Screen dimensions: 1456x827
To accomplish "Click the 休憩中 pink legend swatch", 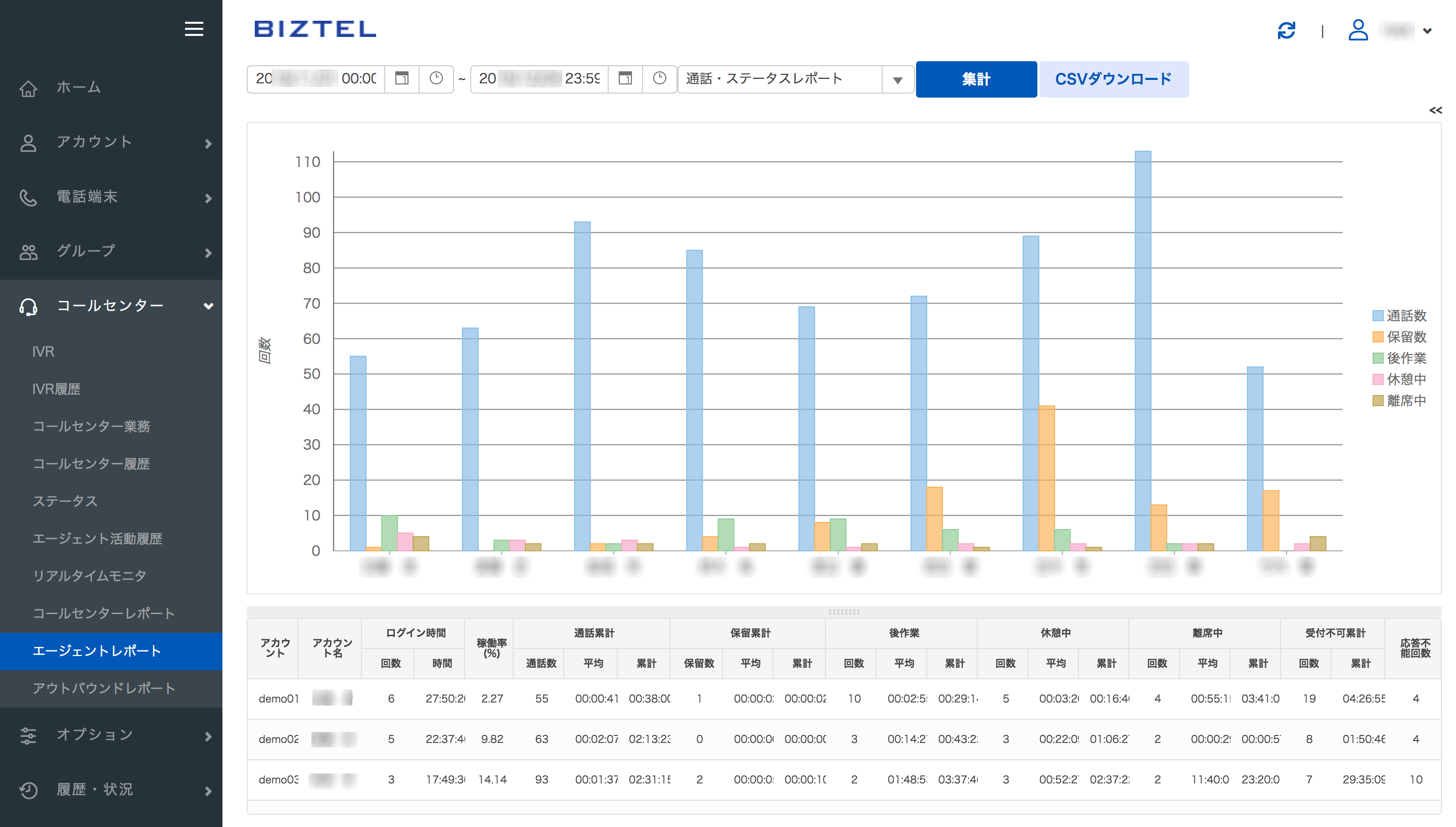I will 1377,379.
